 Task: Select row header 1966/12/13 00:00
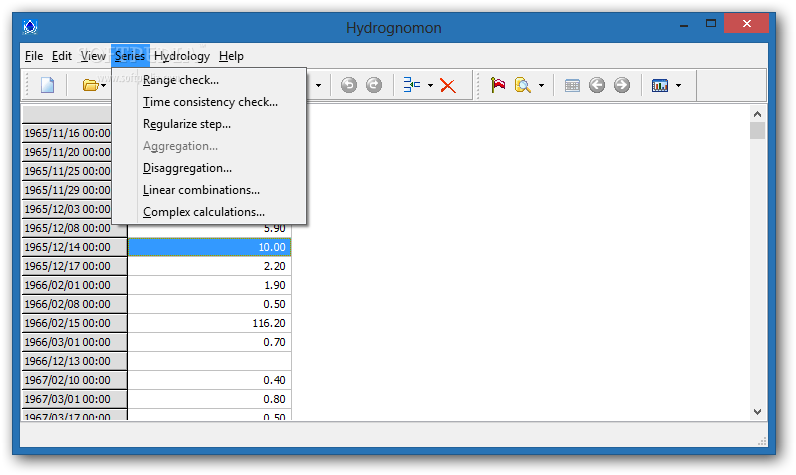[74, 361]
